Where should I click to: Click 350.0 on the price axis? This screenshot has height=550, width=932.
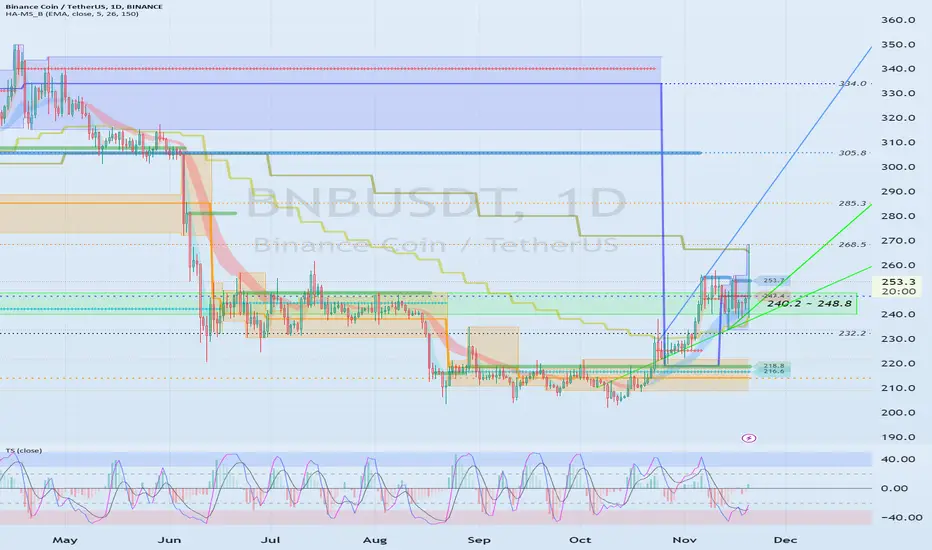[898, 45]
